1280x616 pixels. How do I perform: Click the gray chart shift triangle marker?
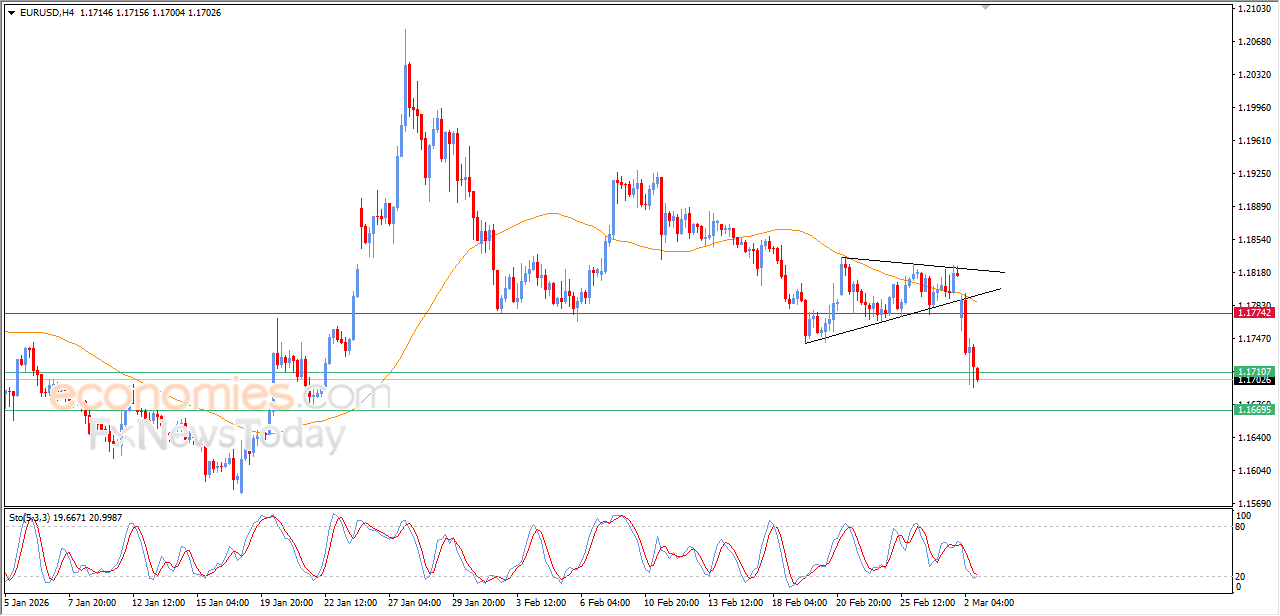click(x=985, y=8)
